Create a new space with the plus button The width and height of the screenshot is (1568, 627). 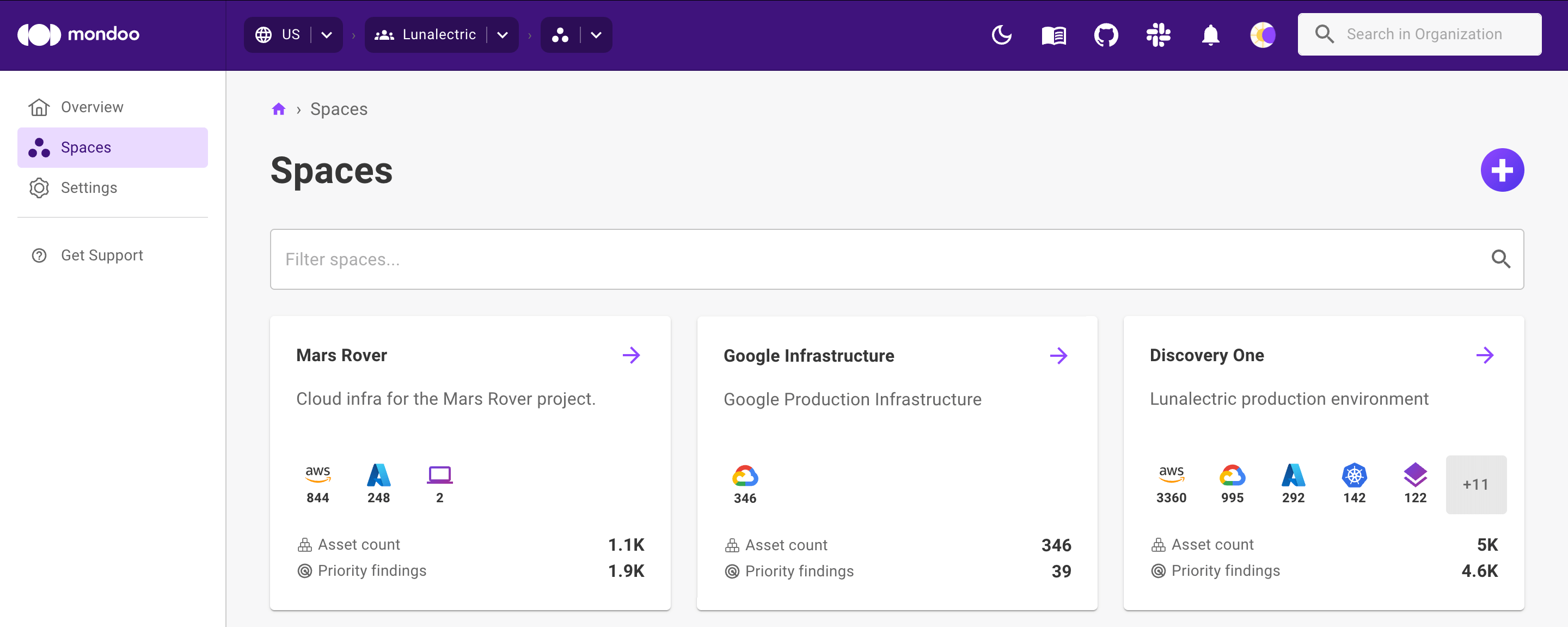coord(1502,170)
